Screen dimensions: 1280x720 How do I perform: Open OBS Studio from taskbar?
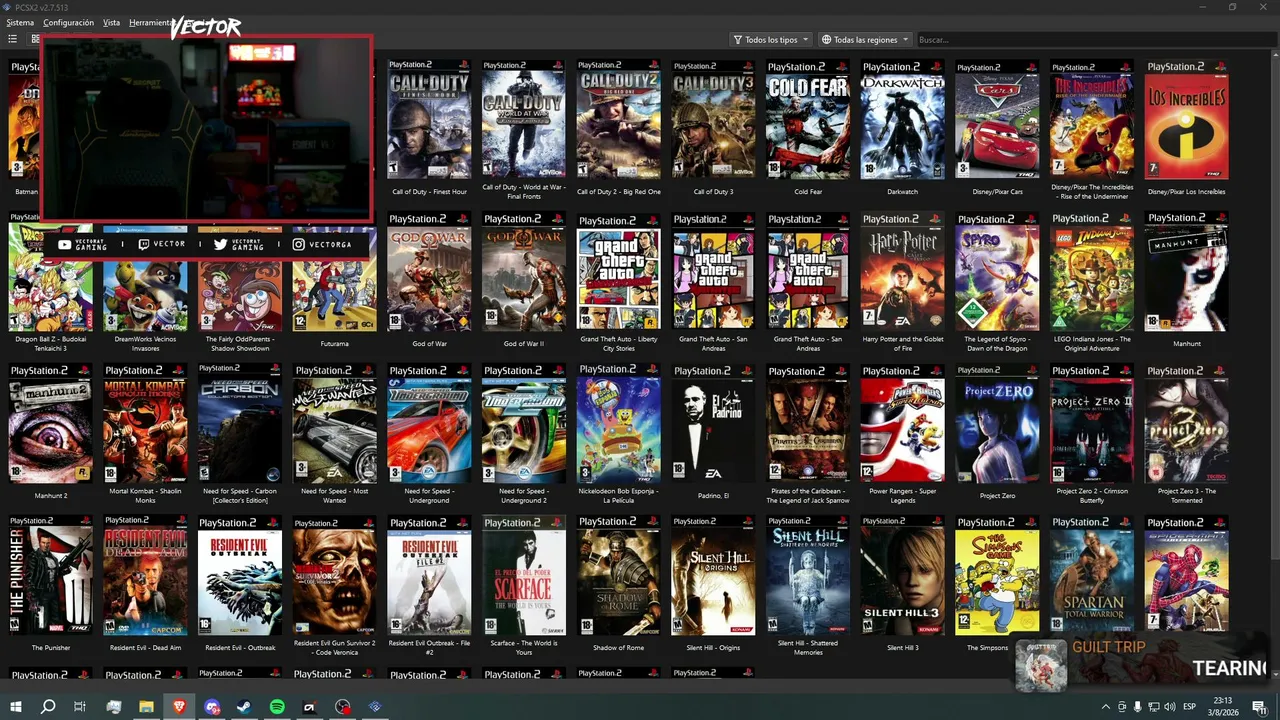click(x=342, y=707)
